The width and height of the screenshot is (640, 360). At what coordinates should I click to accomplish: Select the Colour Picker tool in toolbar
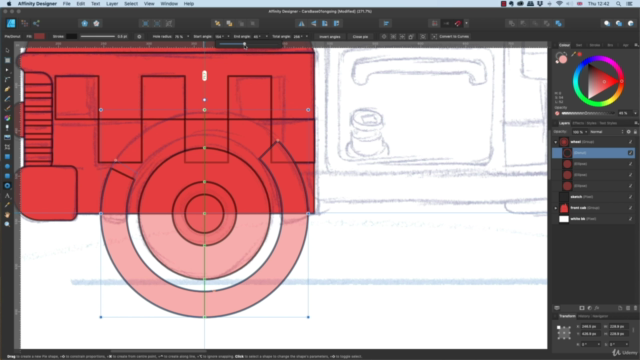coord(7,205)
